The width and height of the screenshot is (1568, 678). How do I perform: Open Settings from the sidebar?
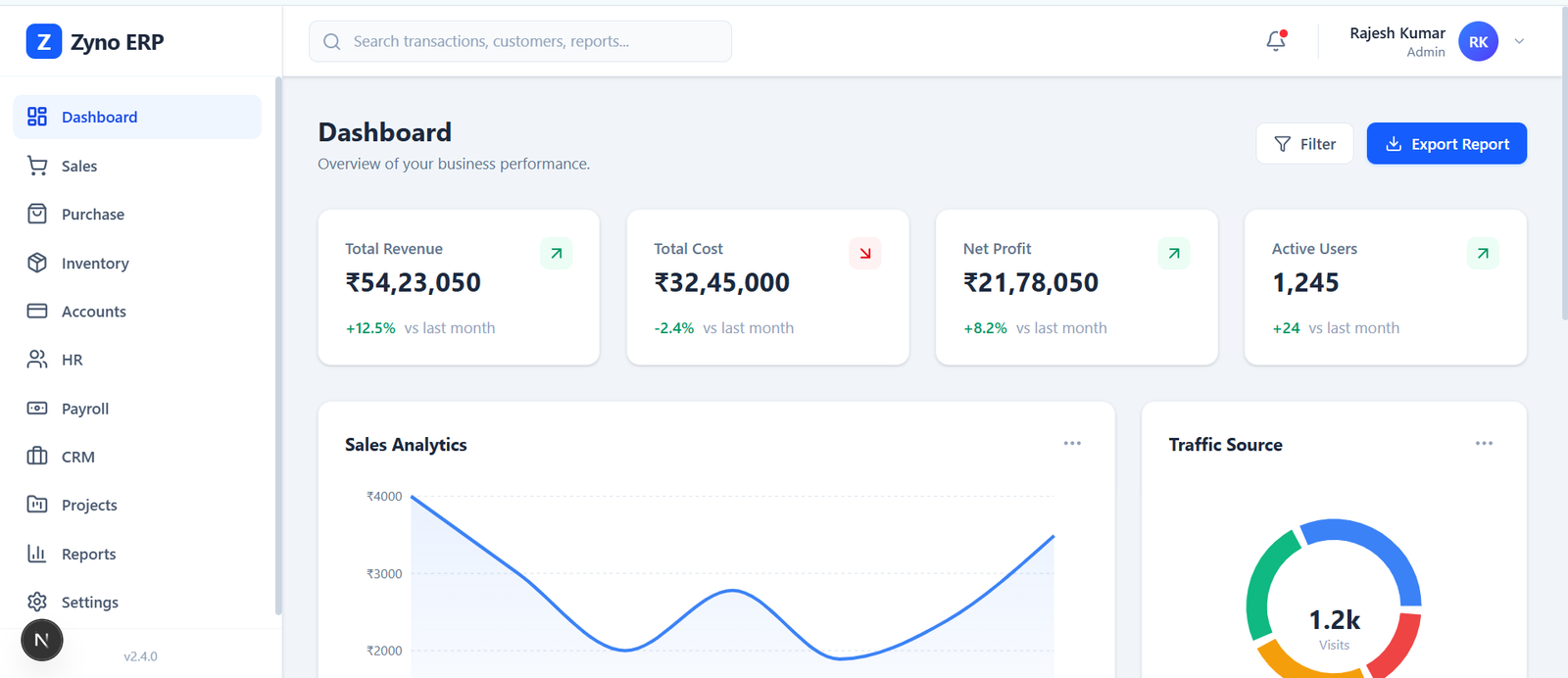(89, 603)
